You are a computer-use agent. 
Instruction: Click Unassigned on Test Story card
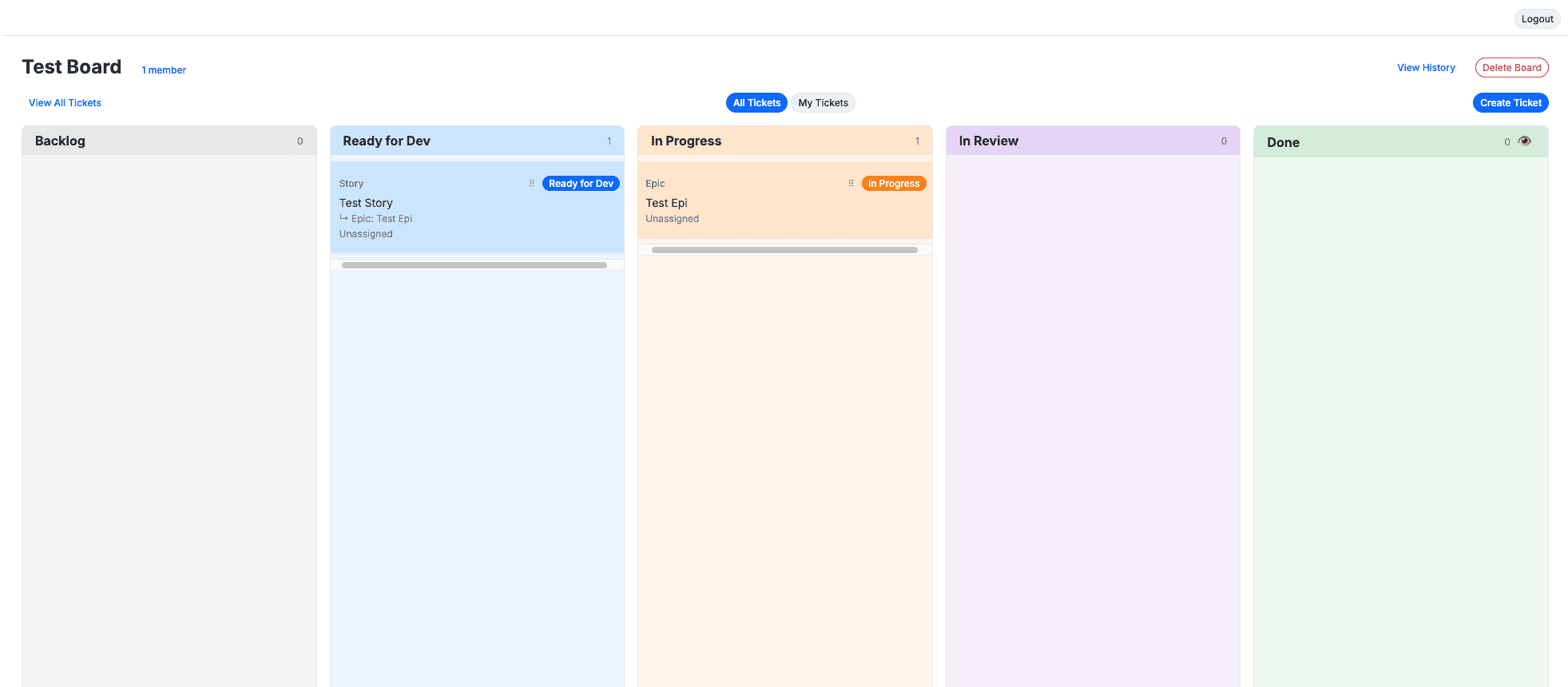[x=366, y=234]
